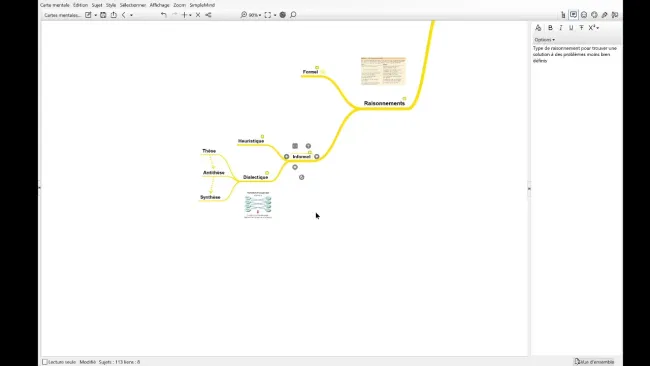
Task: Click the node menu icon above Informel
Action: pyautogui.click(x=295, y=146)
